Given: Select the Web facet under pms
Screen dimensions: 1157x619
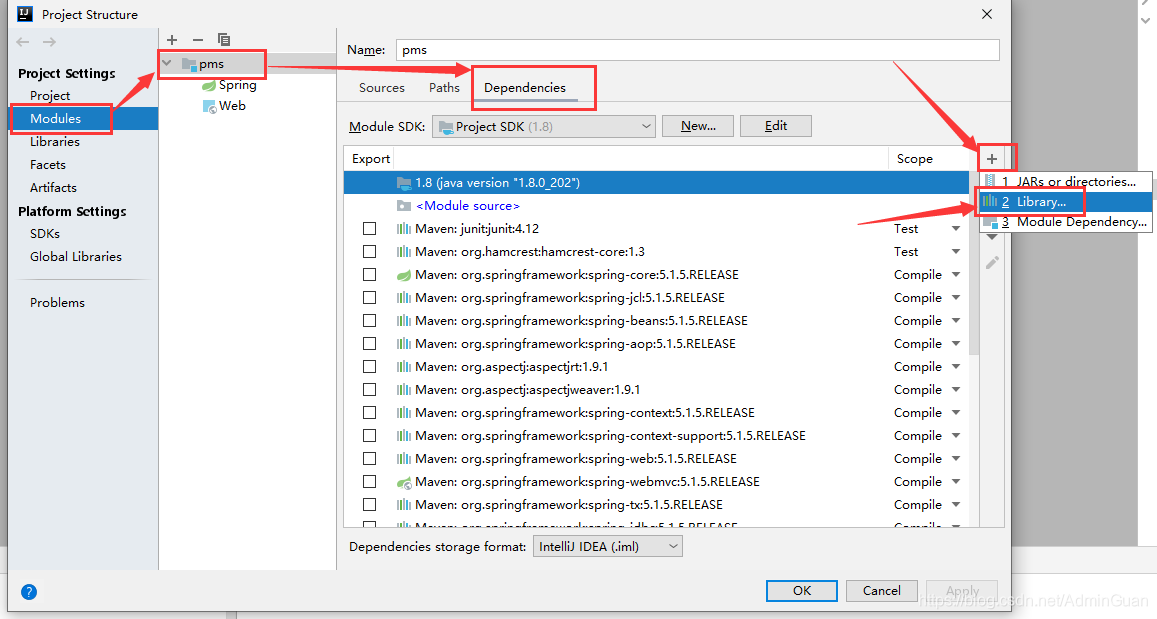Looking at the screenshot, I should click(x=224, y=106).
